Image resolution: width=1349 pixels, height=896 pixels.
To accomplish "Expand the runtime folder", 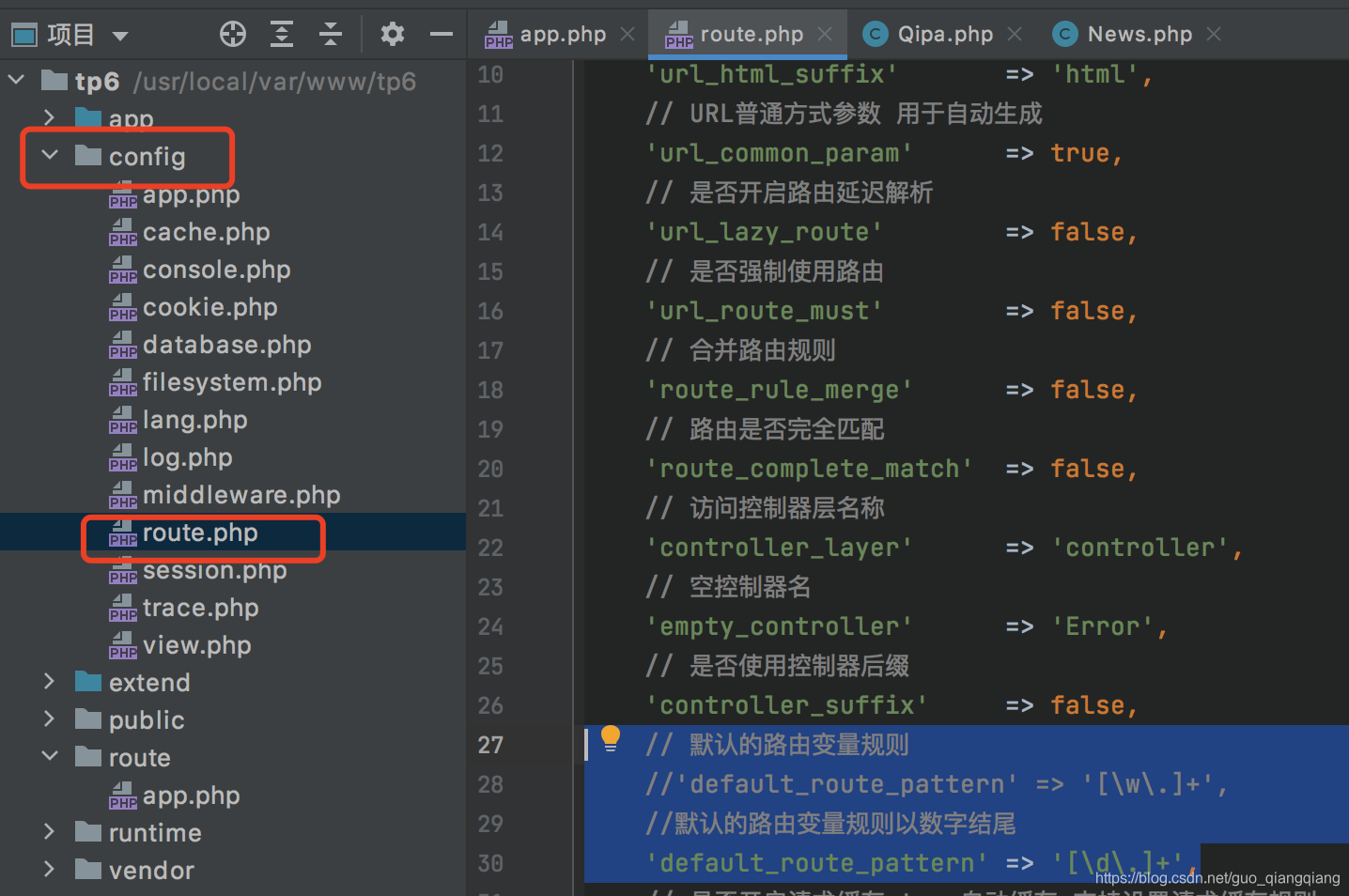I will [x=50, y=832].
